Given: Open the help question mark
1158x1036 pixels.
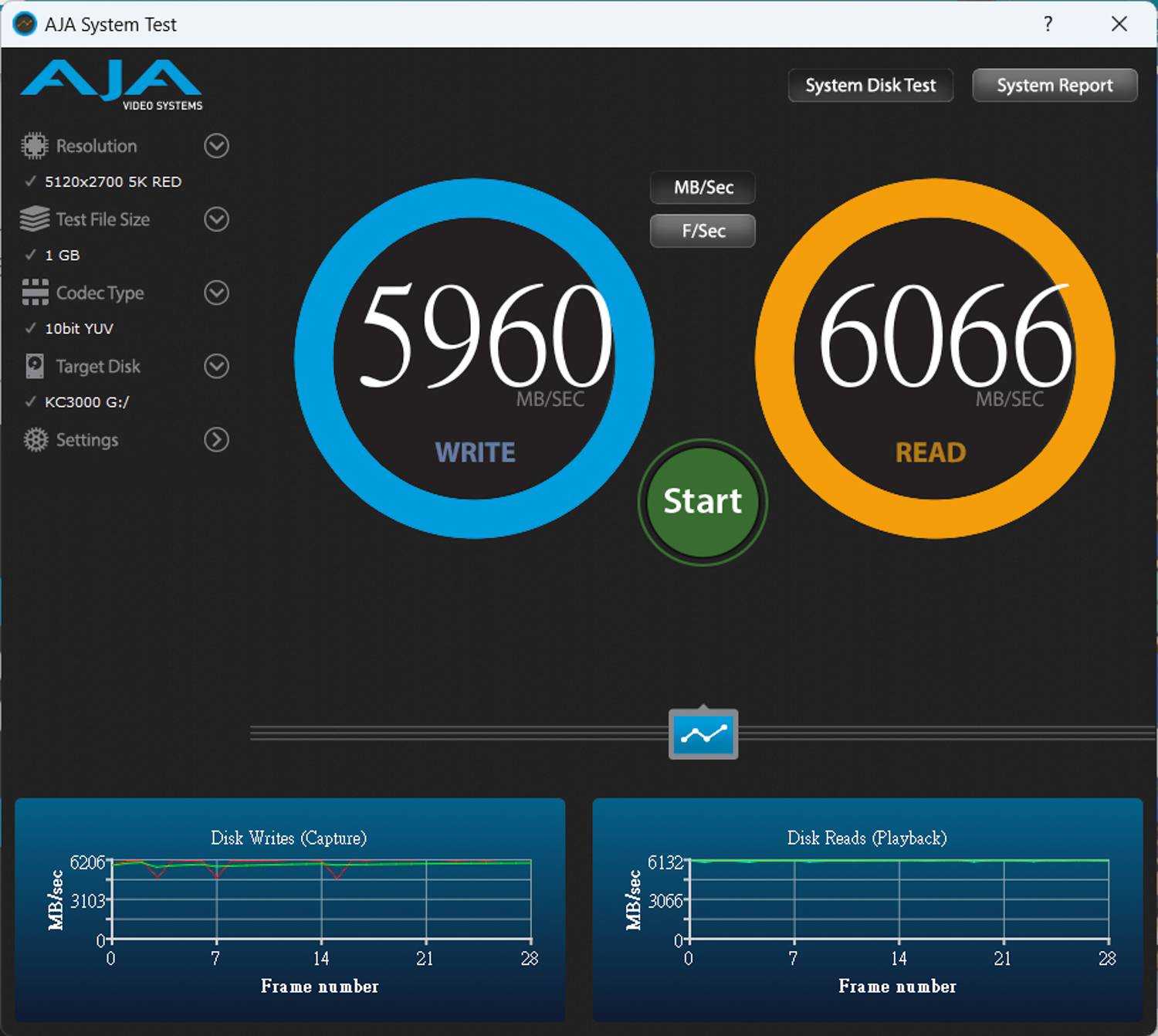Looking at the screenshot, I should (1048, 24).
